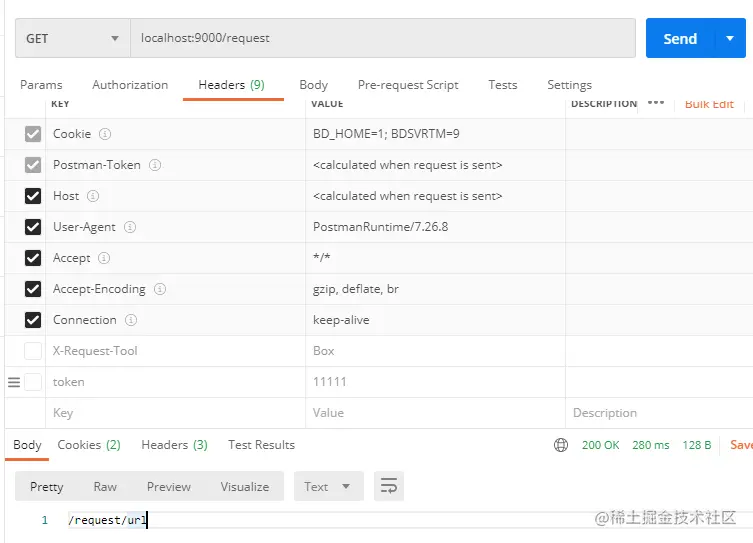Click the info icon next to Accept
753x543 pixels.
(x=104, y=258)
